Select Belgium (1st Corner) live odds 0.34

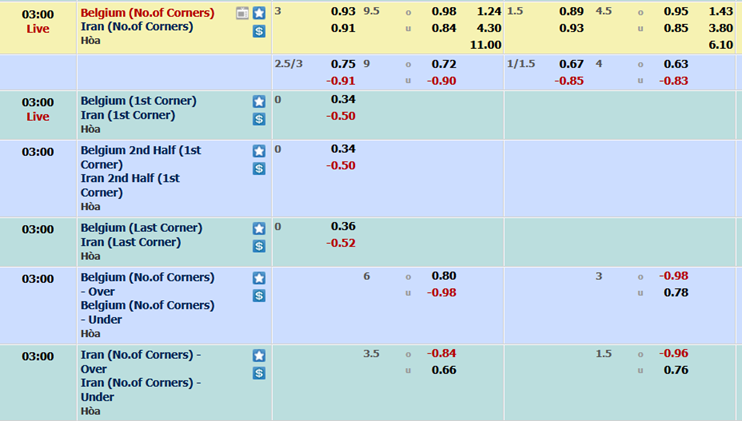pyautogui.click(x=343, y=99)
